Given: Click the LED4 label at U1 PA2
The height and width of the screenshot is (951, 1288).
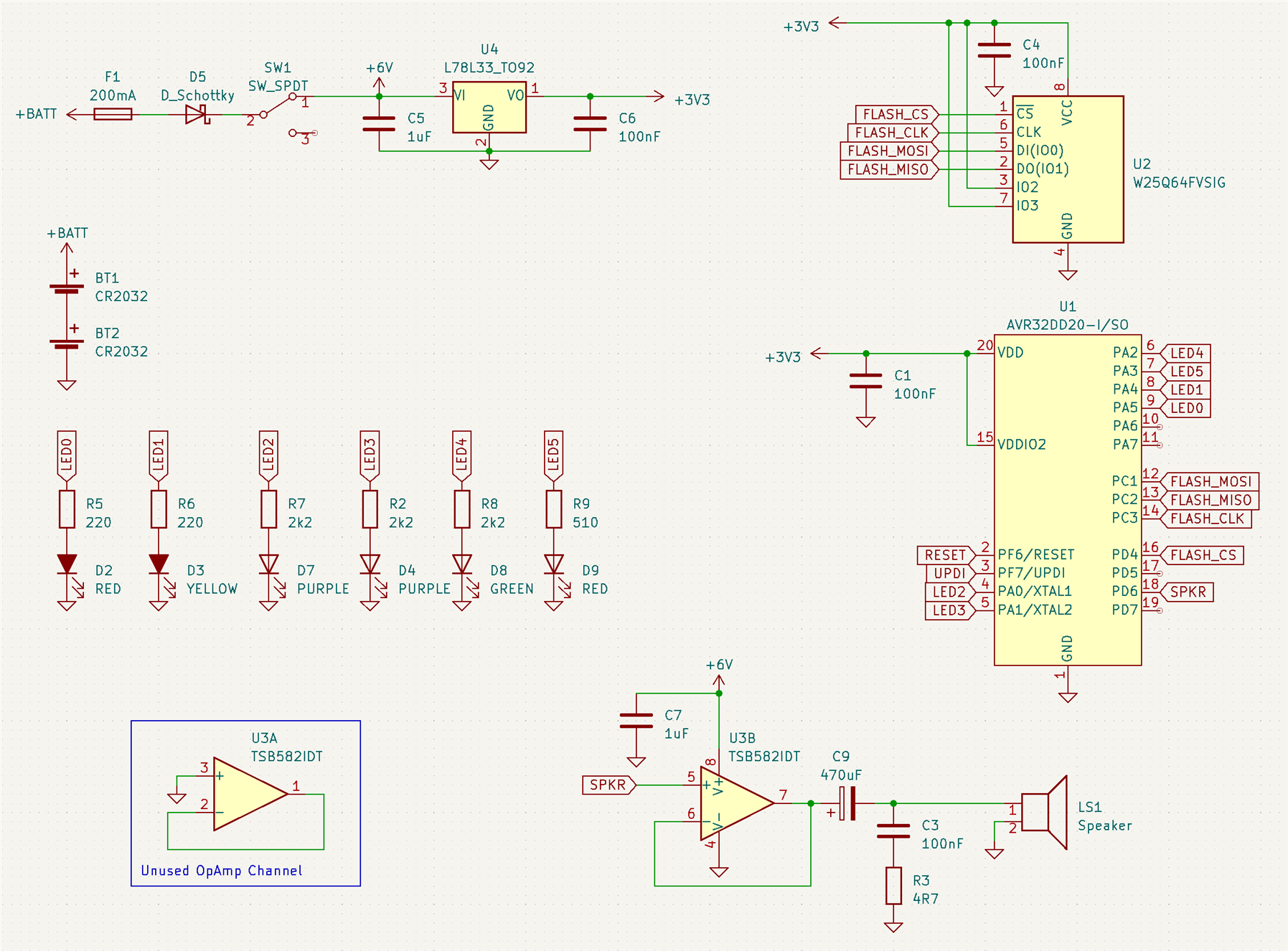Looking at the screenshot, I should pyautogui.click(x=1185, y=353).
